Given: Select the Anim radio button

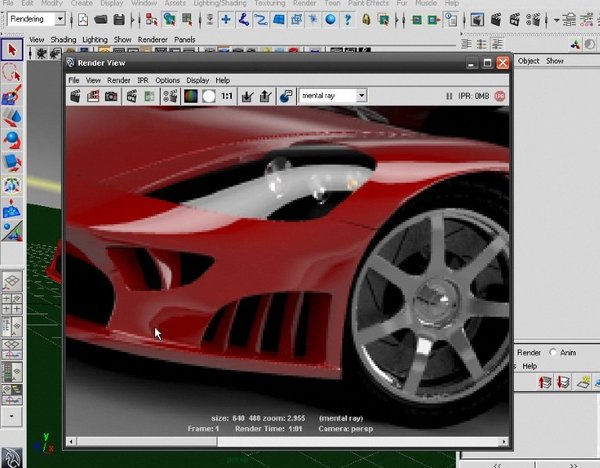Looking at the screenshot, I should click(x=553, y=352).
